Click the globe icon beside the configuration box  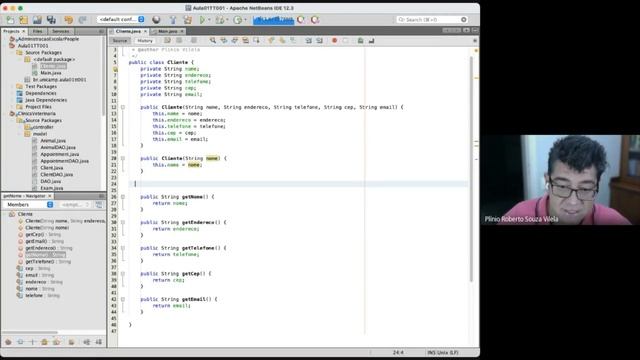point(156,20)
